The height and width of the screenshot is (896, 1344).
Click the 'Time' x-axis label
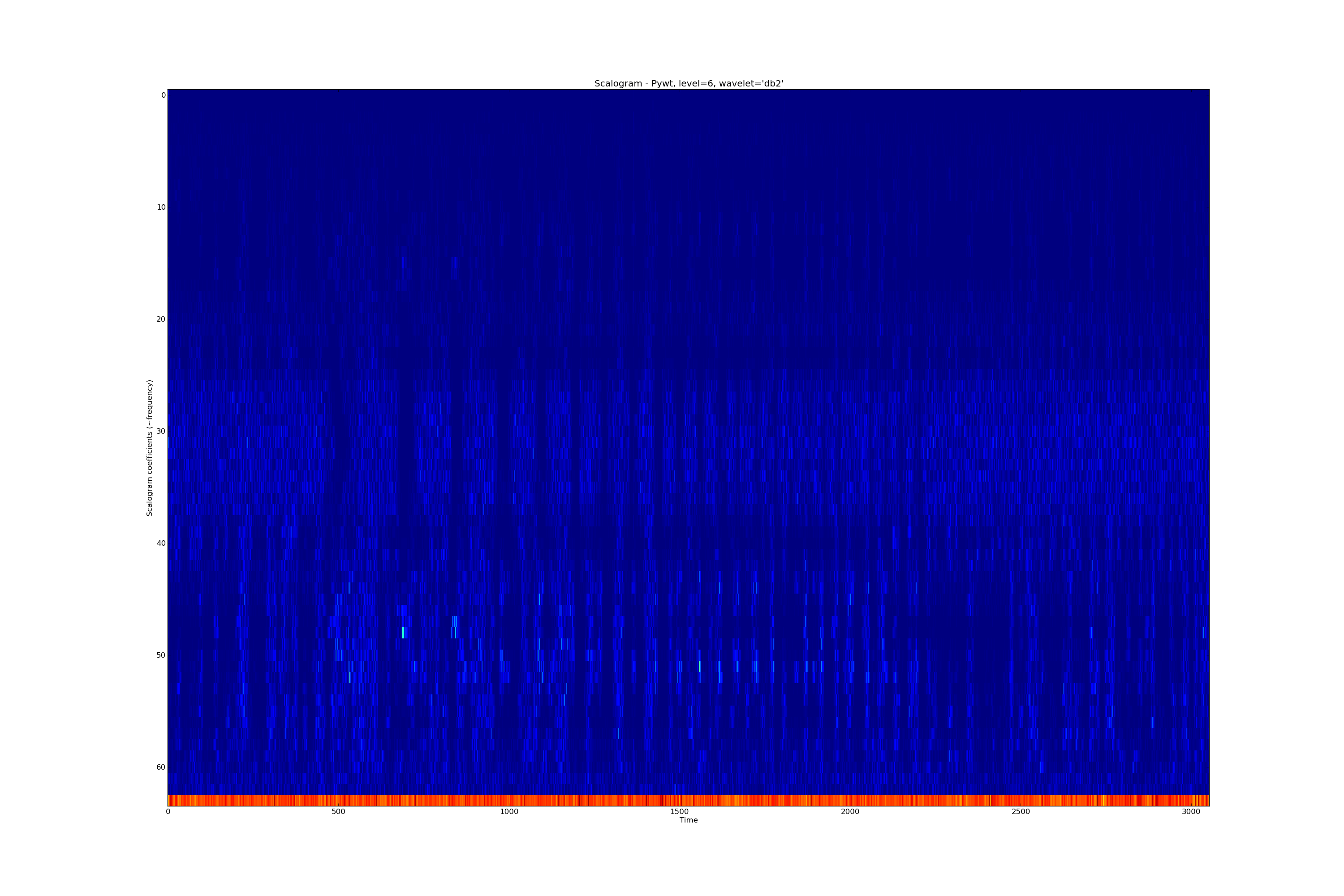(688, 820)
